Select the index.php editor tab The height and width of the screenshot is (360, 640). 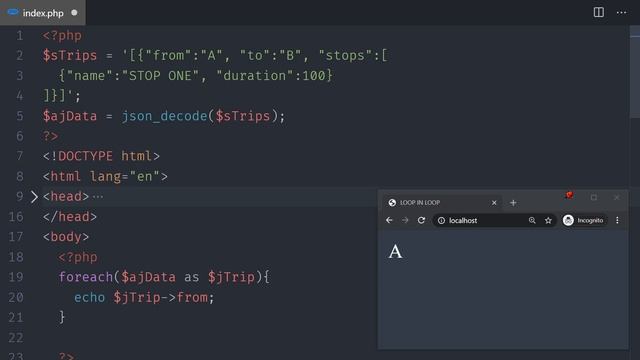pos(42,13)
